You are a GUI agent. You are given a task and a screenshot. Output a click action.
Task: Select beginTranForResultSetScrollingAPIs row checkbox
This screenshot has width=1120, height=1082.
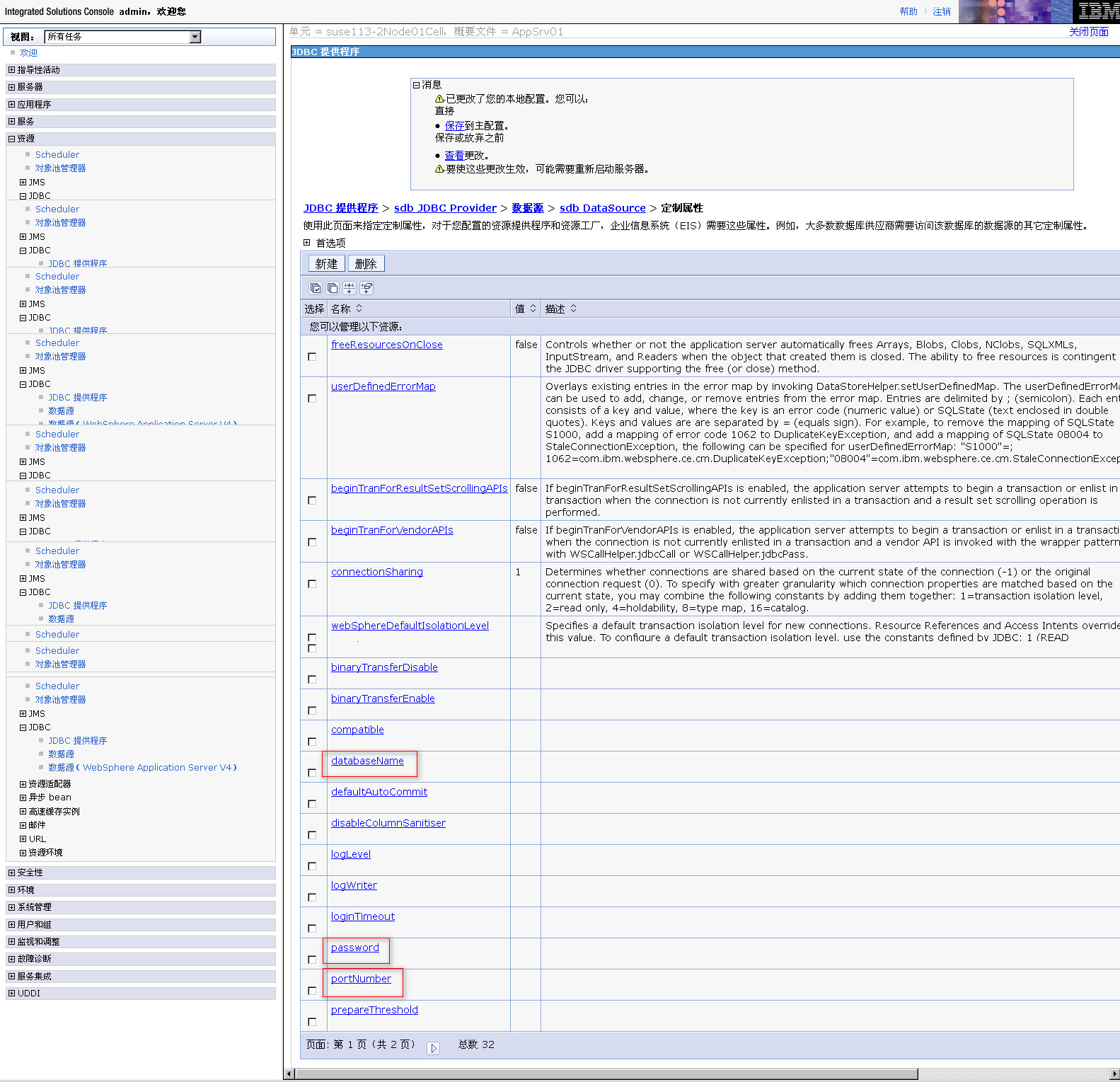312,500
